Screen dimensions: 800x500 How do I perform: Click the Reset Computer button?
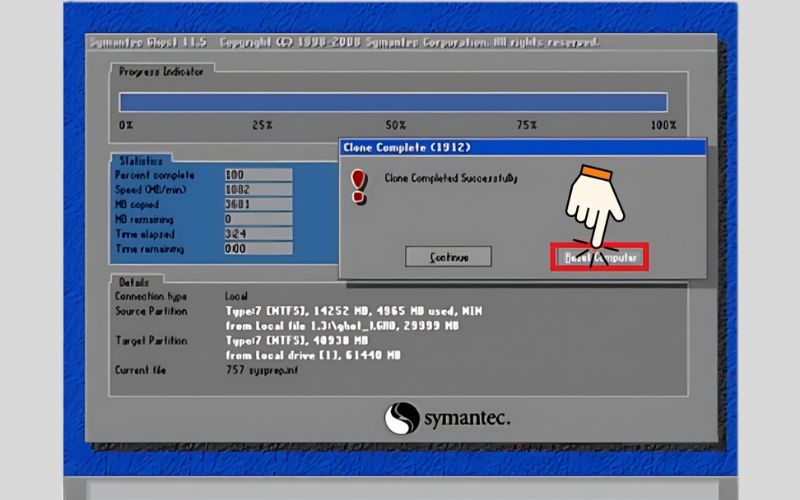point(599,257)
